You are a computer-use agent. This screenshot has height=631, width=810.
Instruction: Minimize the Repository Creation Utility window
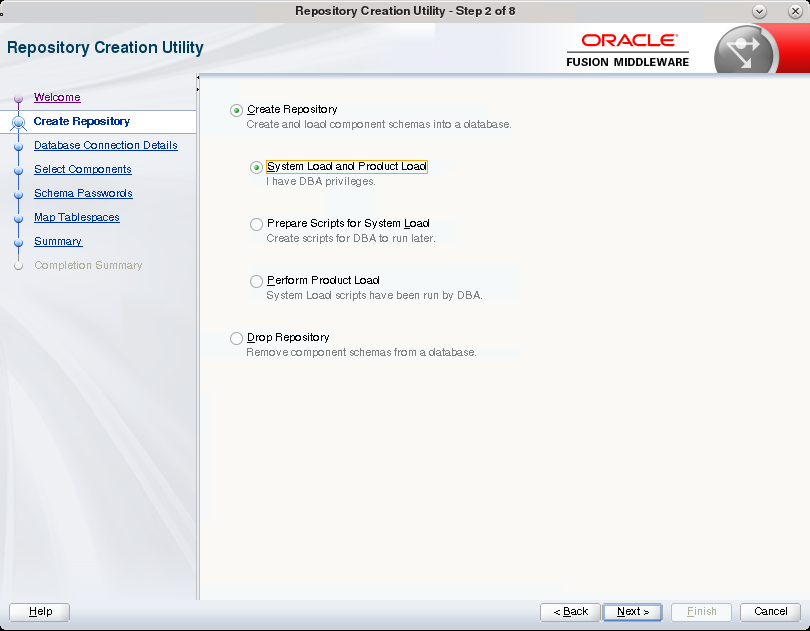click(x=759, y=11)
